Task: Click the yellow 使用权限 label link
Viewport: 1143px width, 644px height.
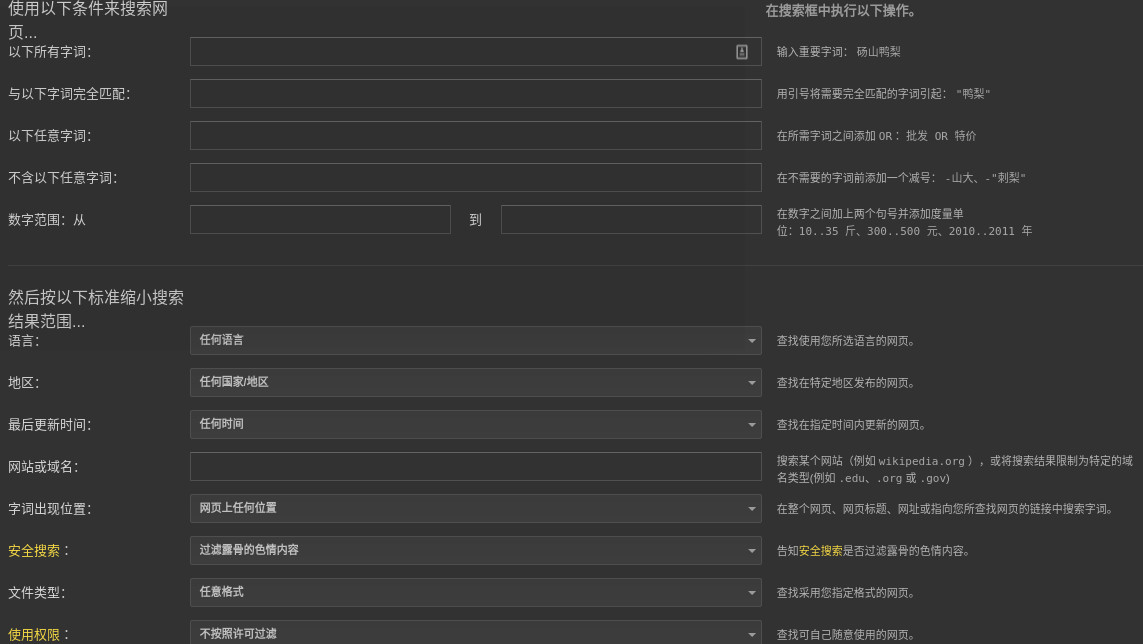Action: click(34, 635)
